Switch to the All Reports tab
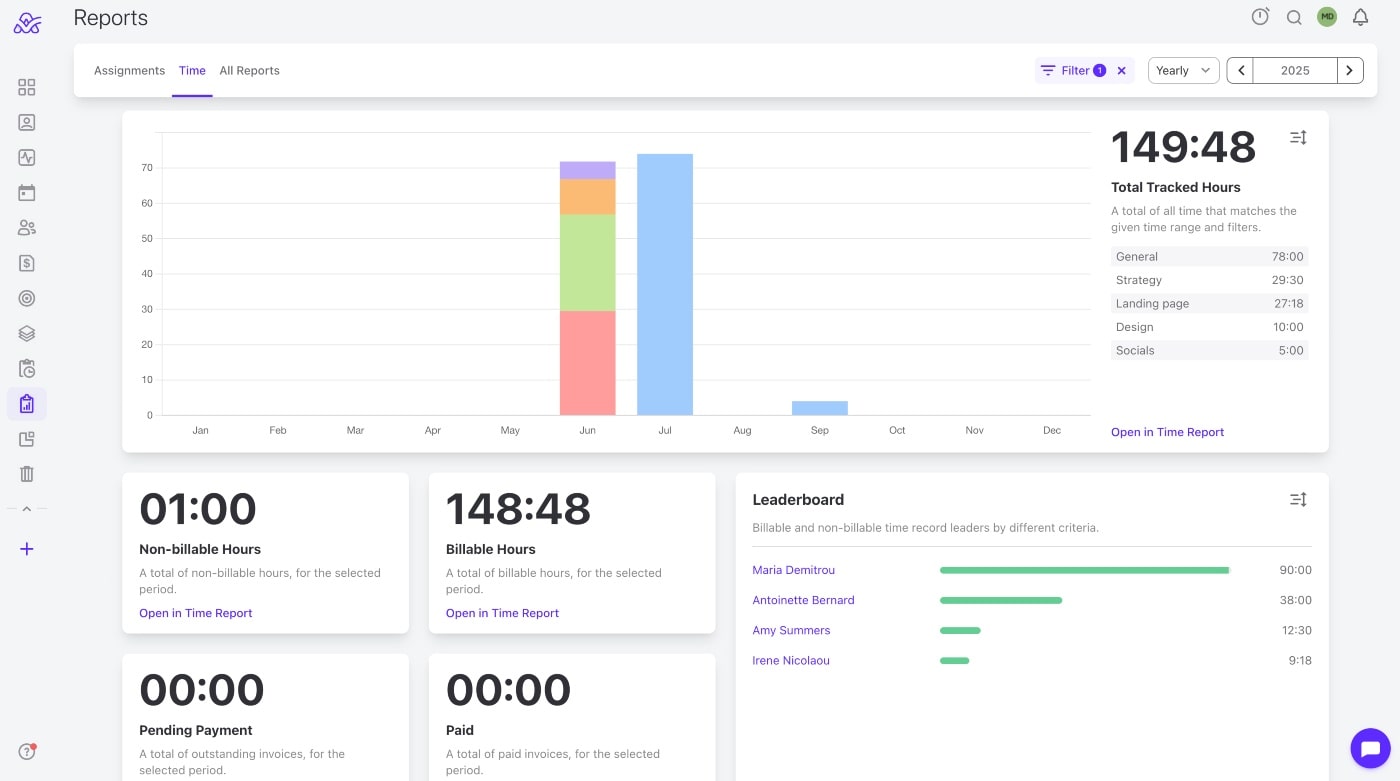This screenshot has height=781, width=1400. [249, 71]
